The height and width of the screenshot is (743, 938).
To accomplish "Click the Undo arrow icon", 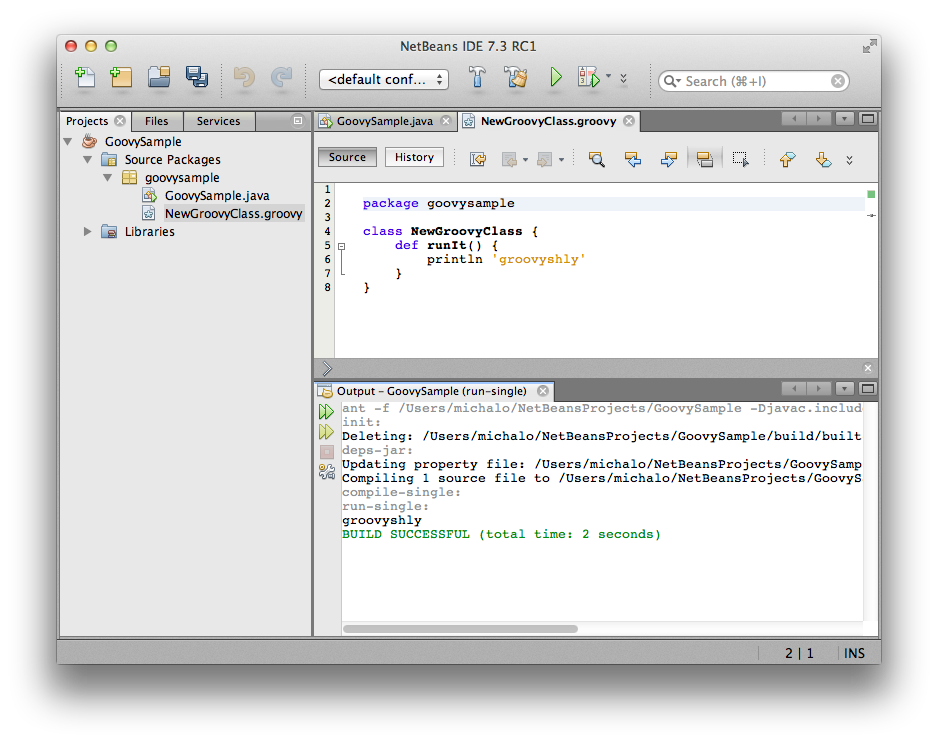I will tap(244, 77).
